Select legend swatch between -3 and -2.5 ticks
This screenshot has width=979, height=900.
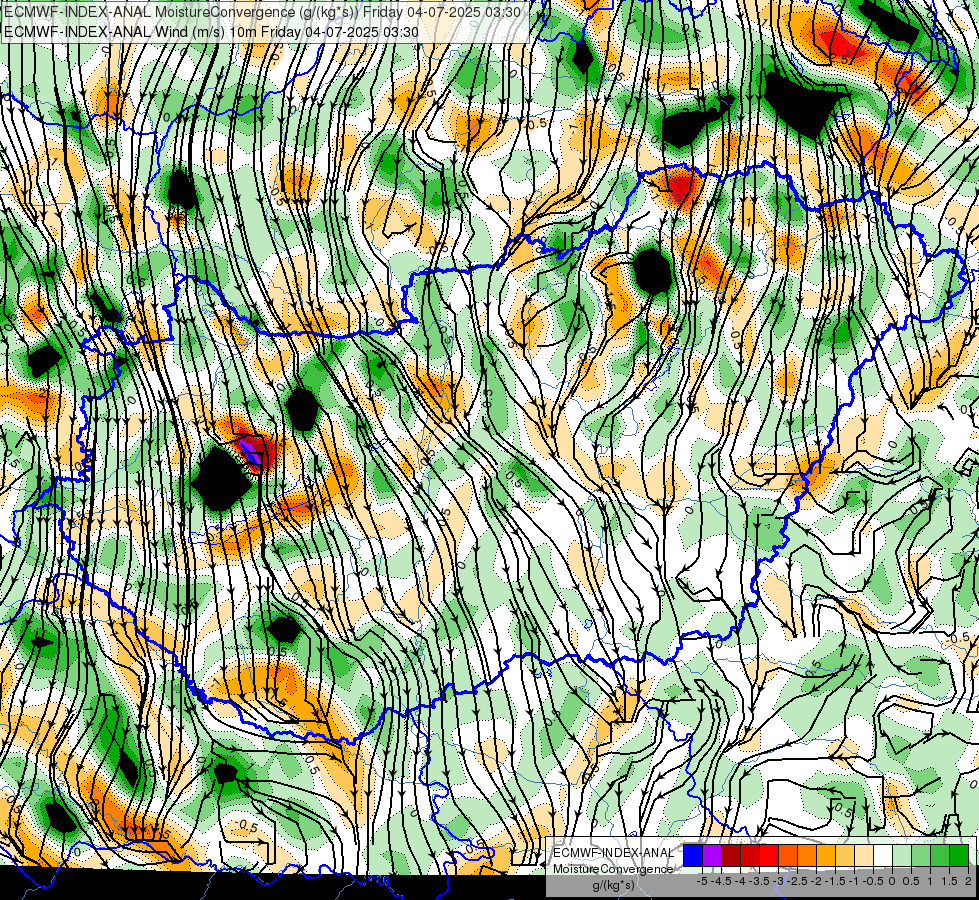point(788,855)
